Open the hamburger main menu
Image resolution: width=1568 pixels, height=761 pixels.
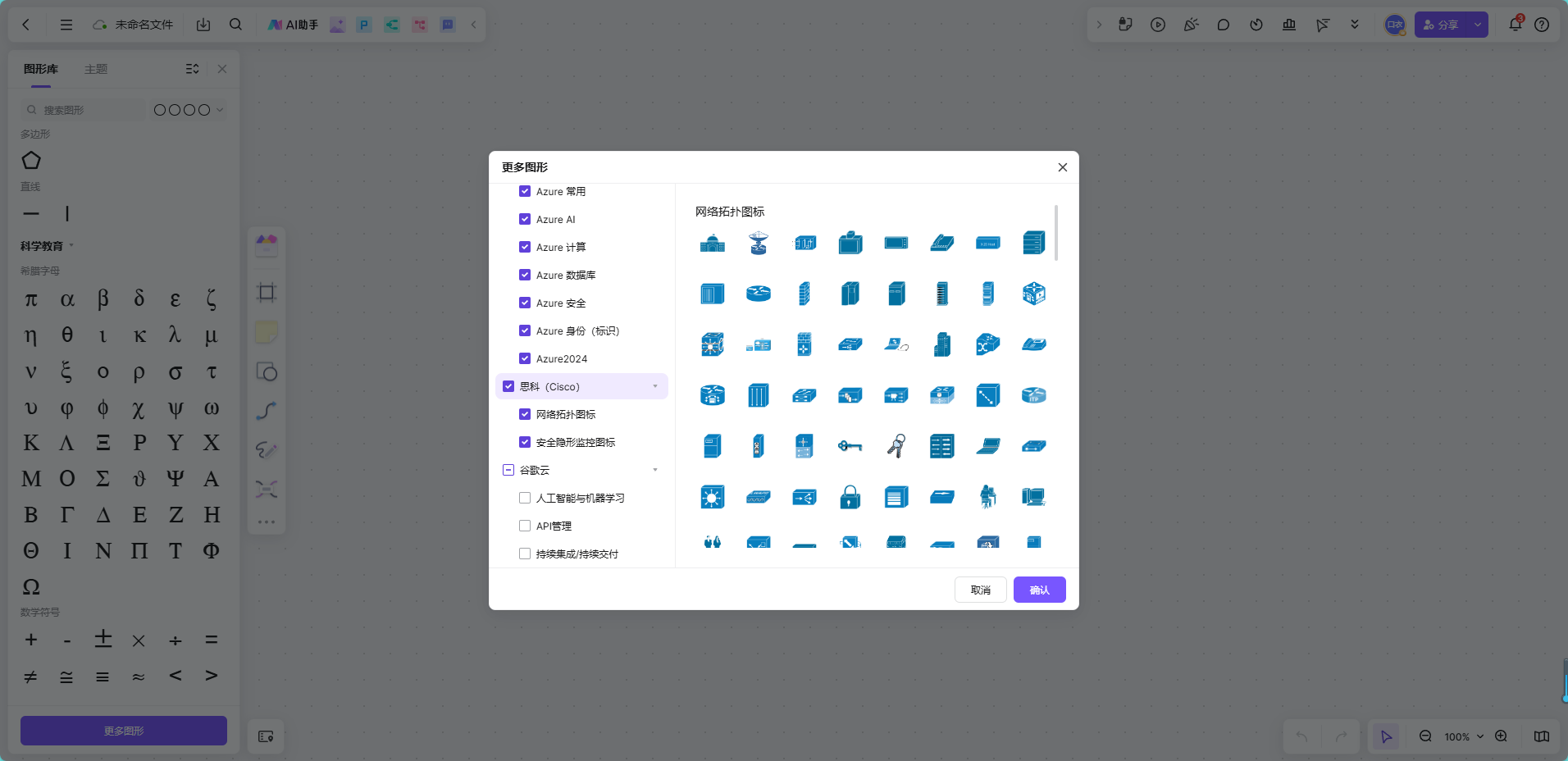(66, 25)
